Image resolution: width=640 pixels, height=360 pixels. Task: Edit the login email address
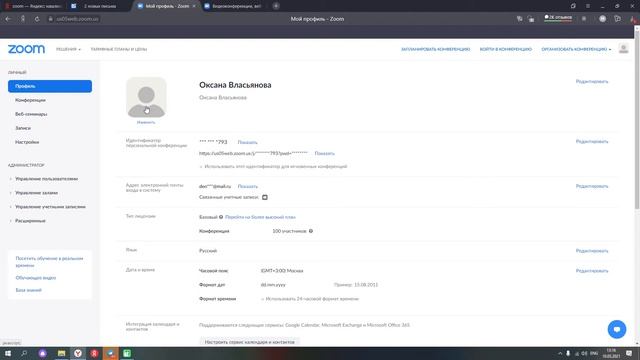click(592, 186)
